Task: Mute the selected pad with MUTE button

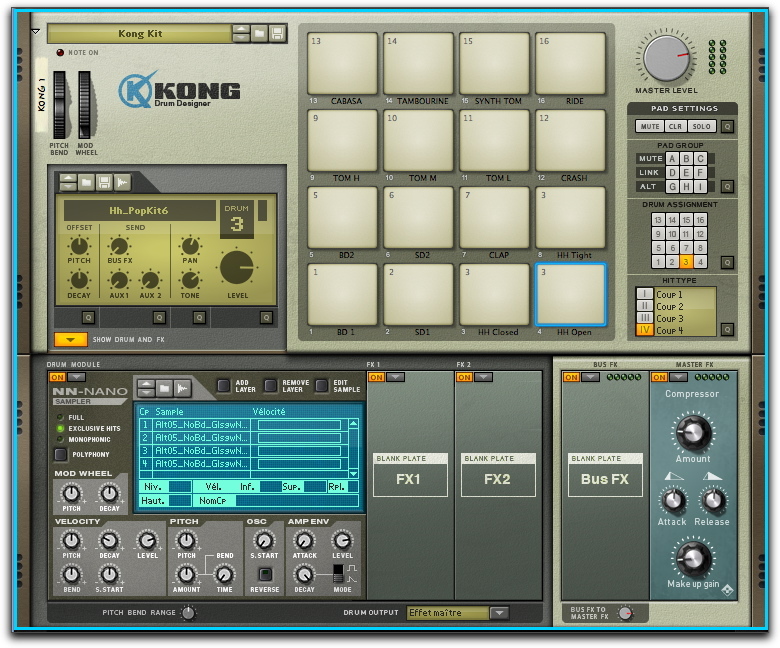Action: pos(650,126)
